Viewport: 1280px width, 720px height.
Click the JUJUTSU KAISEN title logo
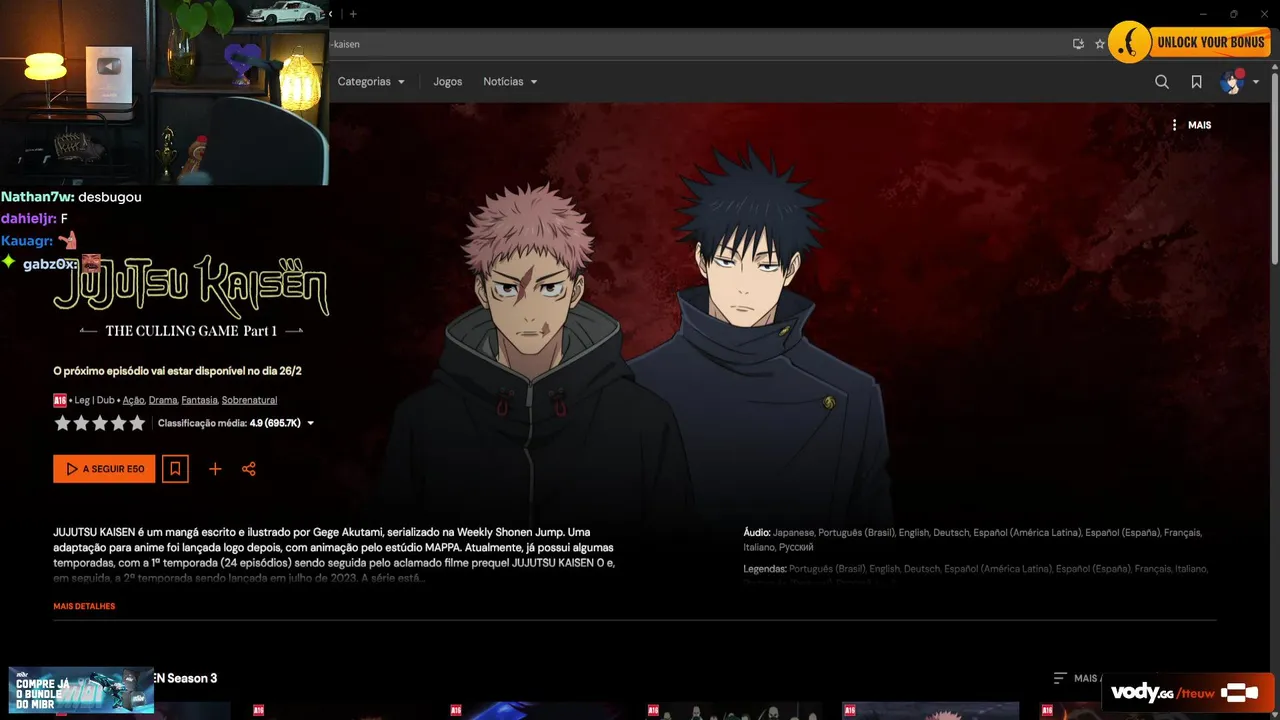click(x=191, y=286)
